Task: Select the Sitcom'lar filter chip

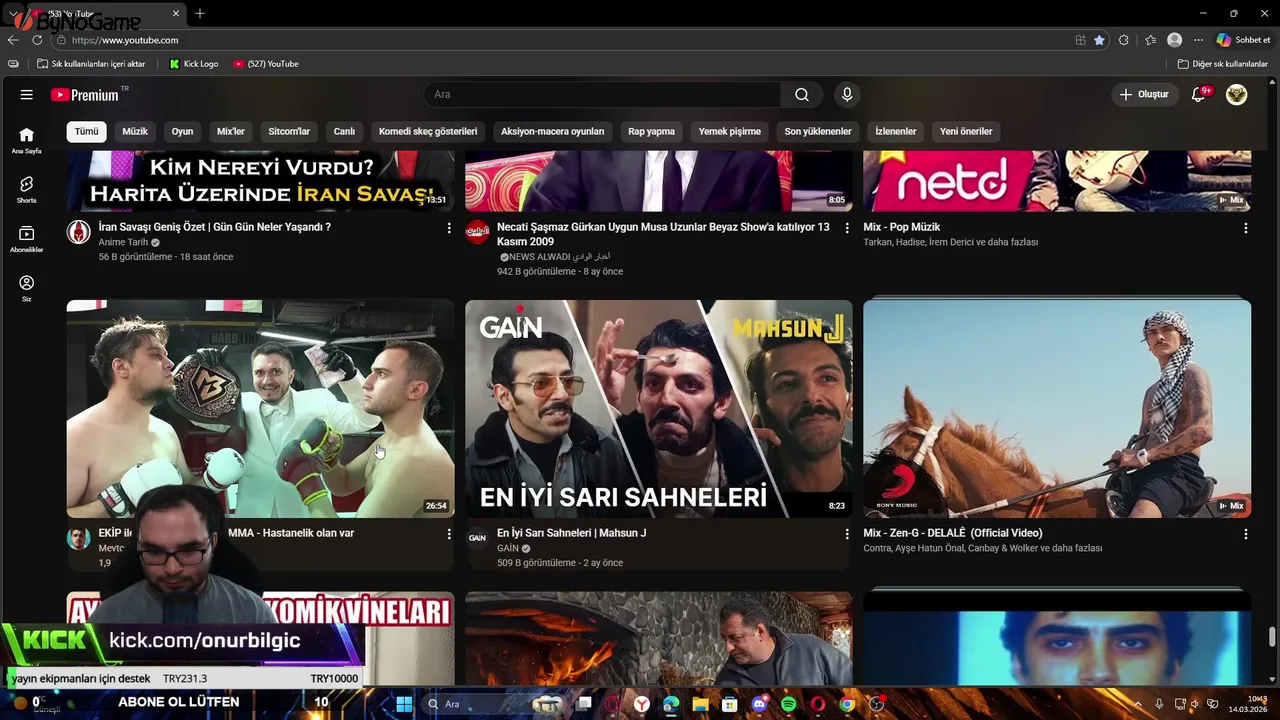Action: 289,131
